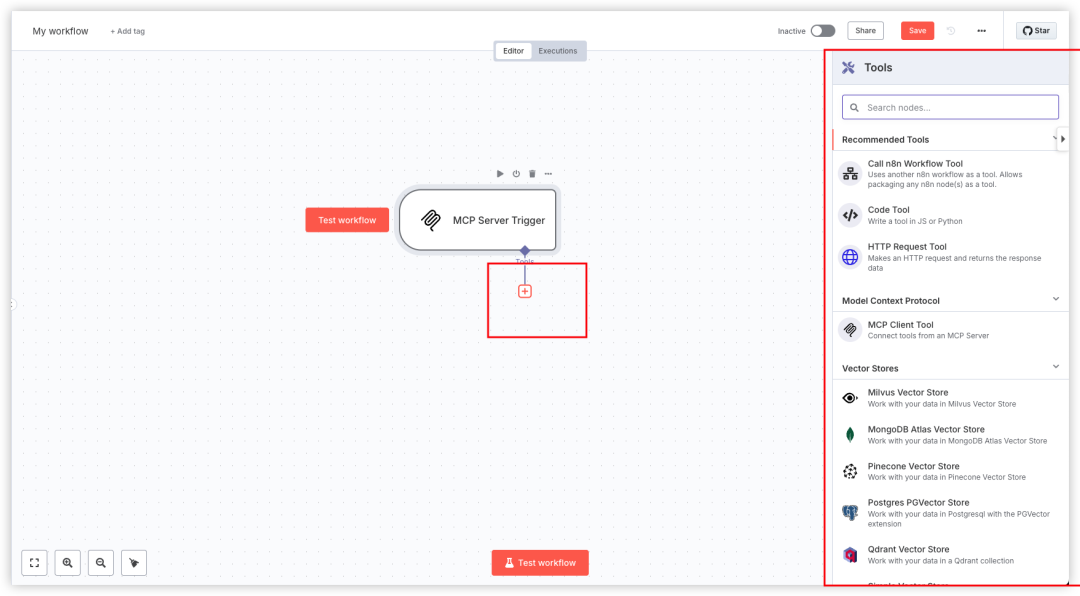The height and width of the screenshot is (596, 1080).
Task: Collapse the Model Context Protocol section
Action: point(1056,299)
